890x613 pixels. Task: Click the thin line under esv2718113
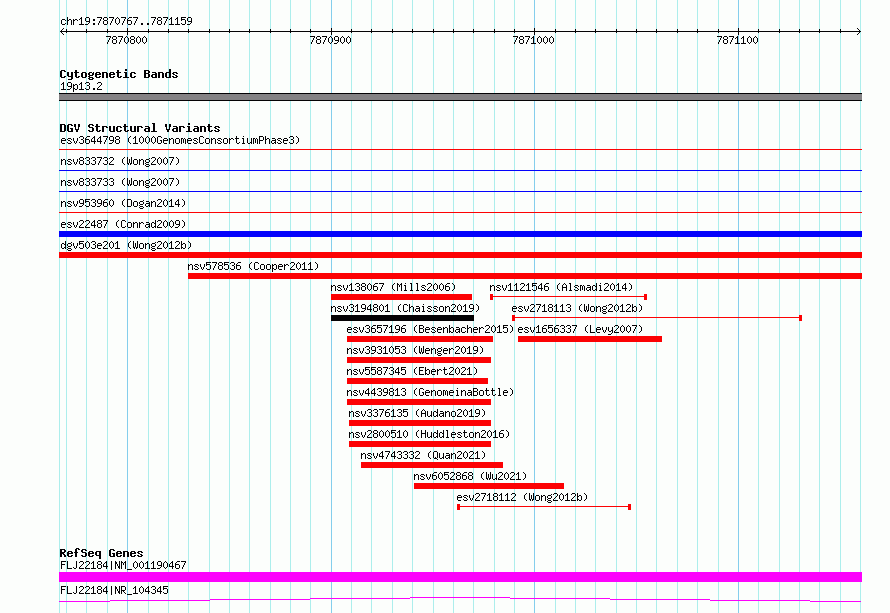coord(657,318)
